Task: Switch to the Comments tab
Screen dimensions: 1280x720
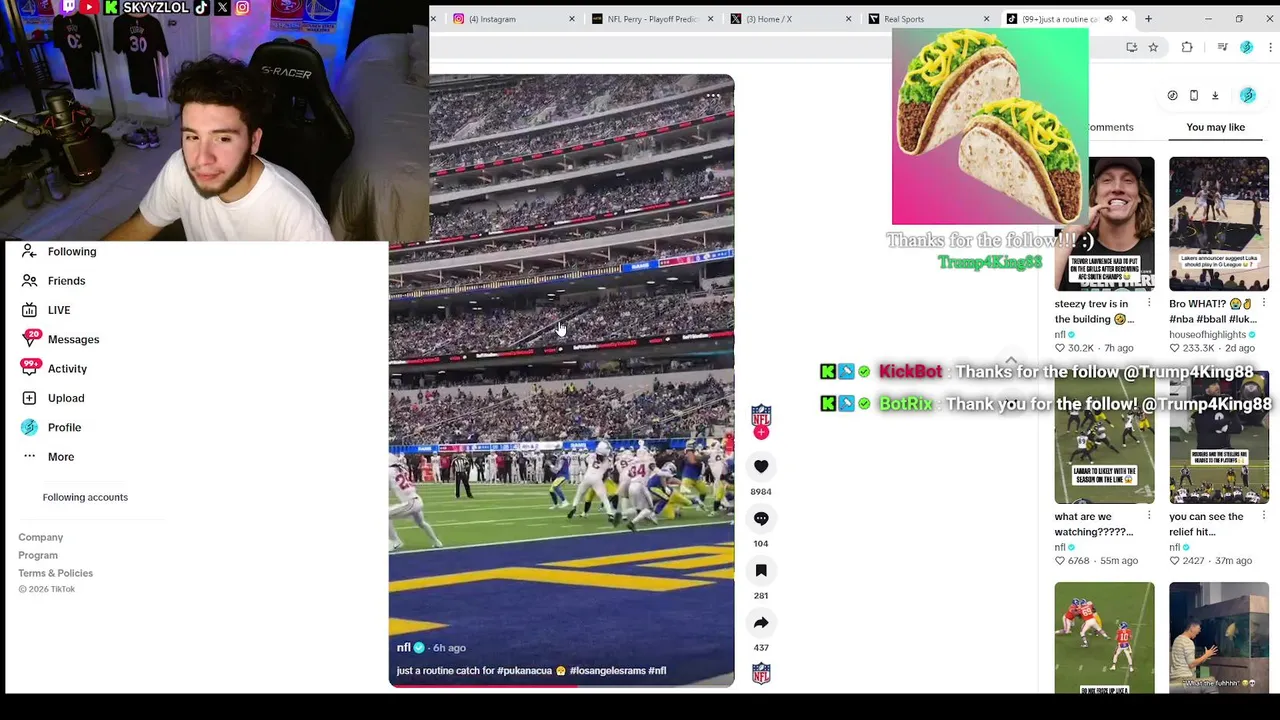Action: point(1110,127)
